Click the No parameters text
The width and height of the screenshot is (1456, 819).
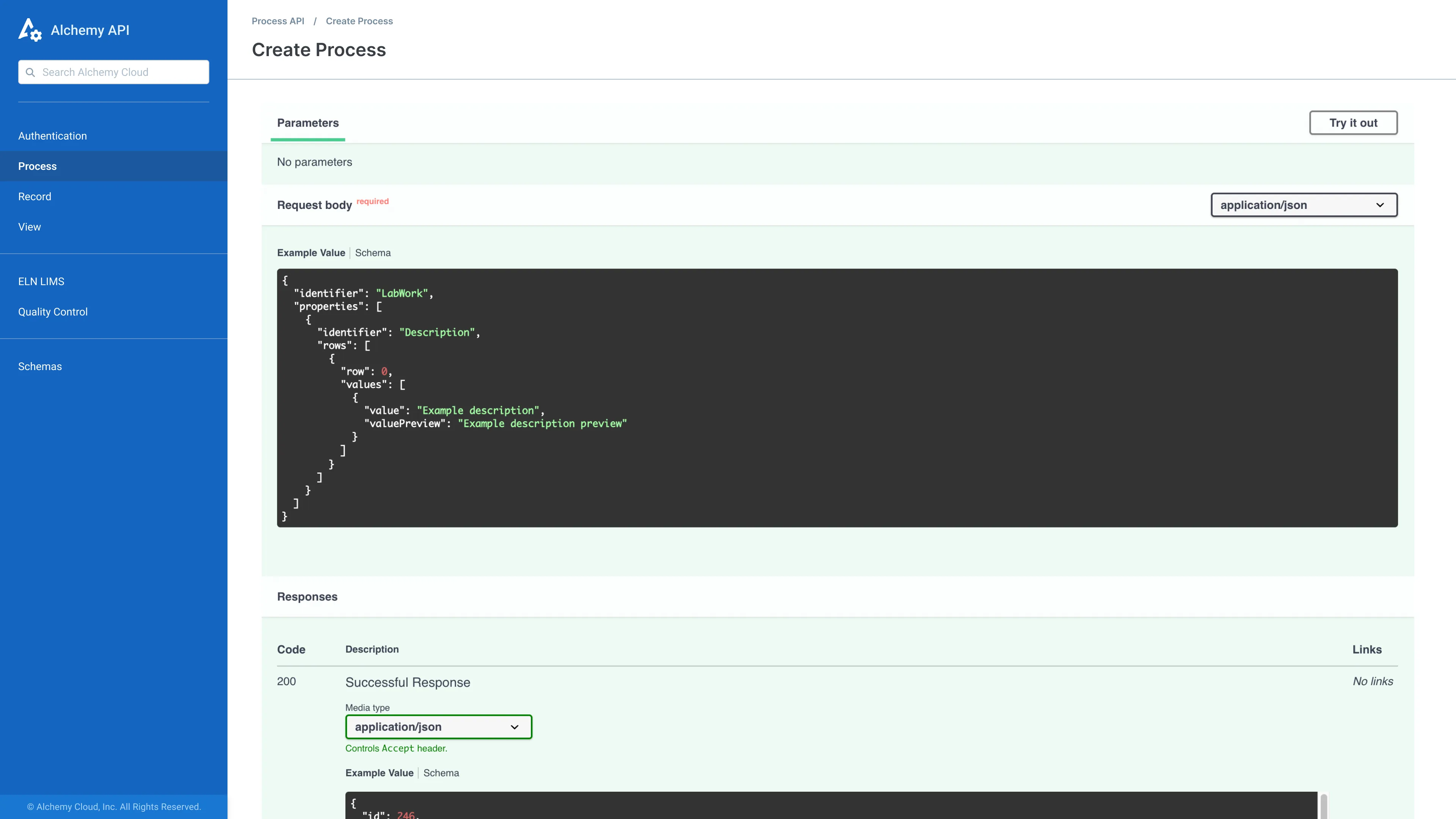(x=314, y=162)
